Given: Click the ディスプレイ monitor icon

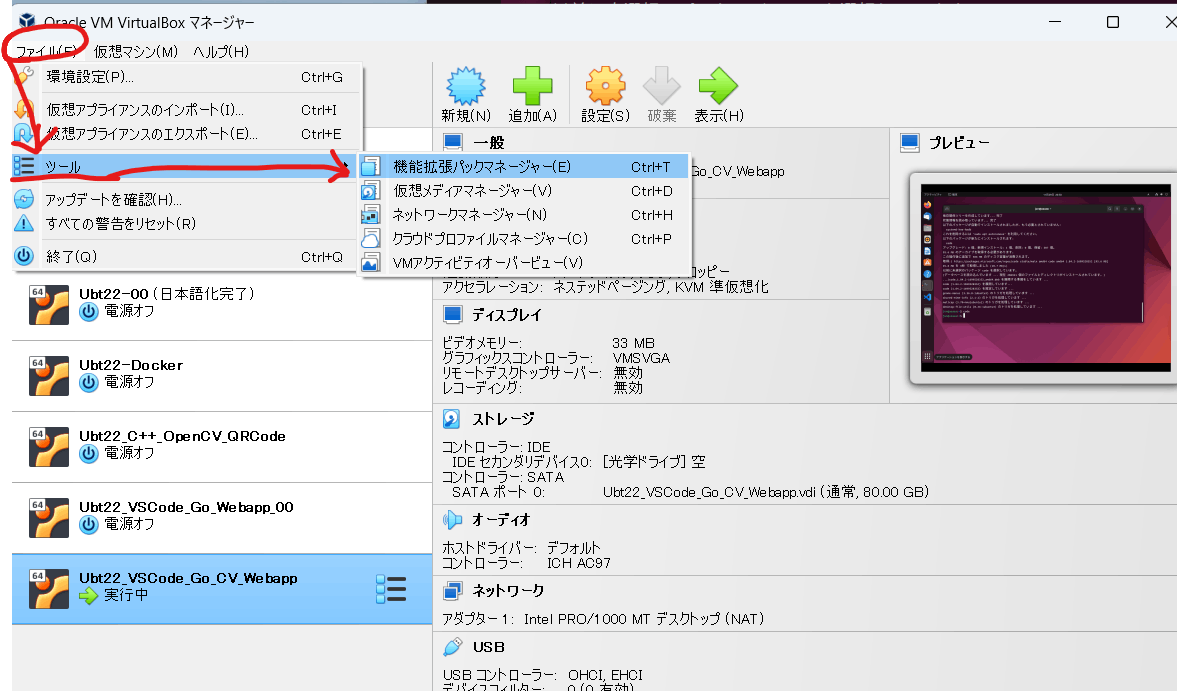Looking at the screenshot, I should pyautogui.click(x=453, y=314).
